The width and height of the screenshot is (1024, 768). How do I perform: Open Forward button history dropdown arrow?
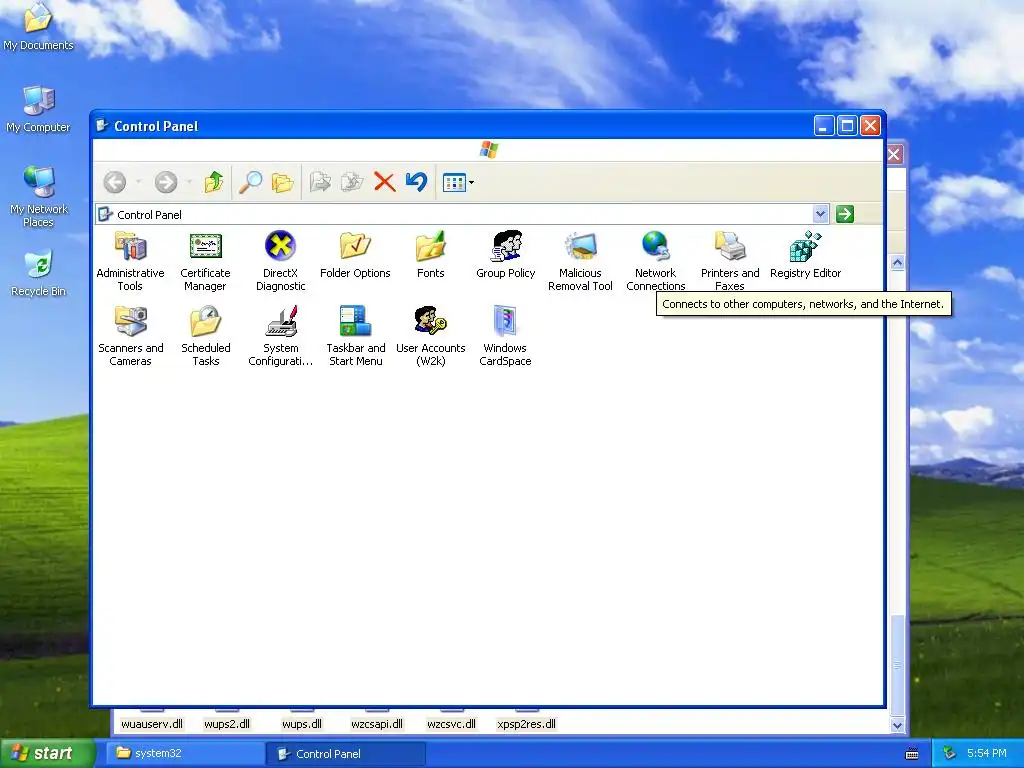[189, 182]
